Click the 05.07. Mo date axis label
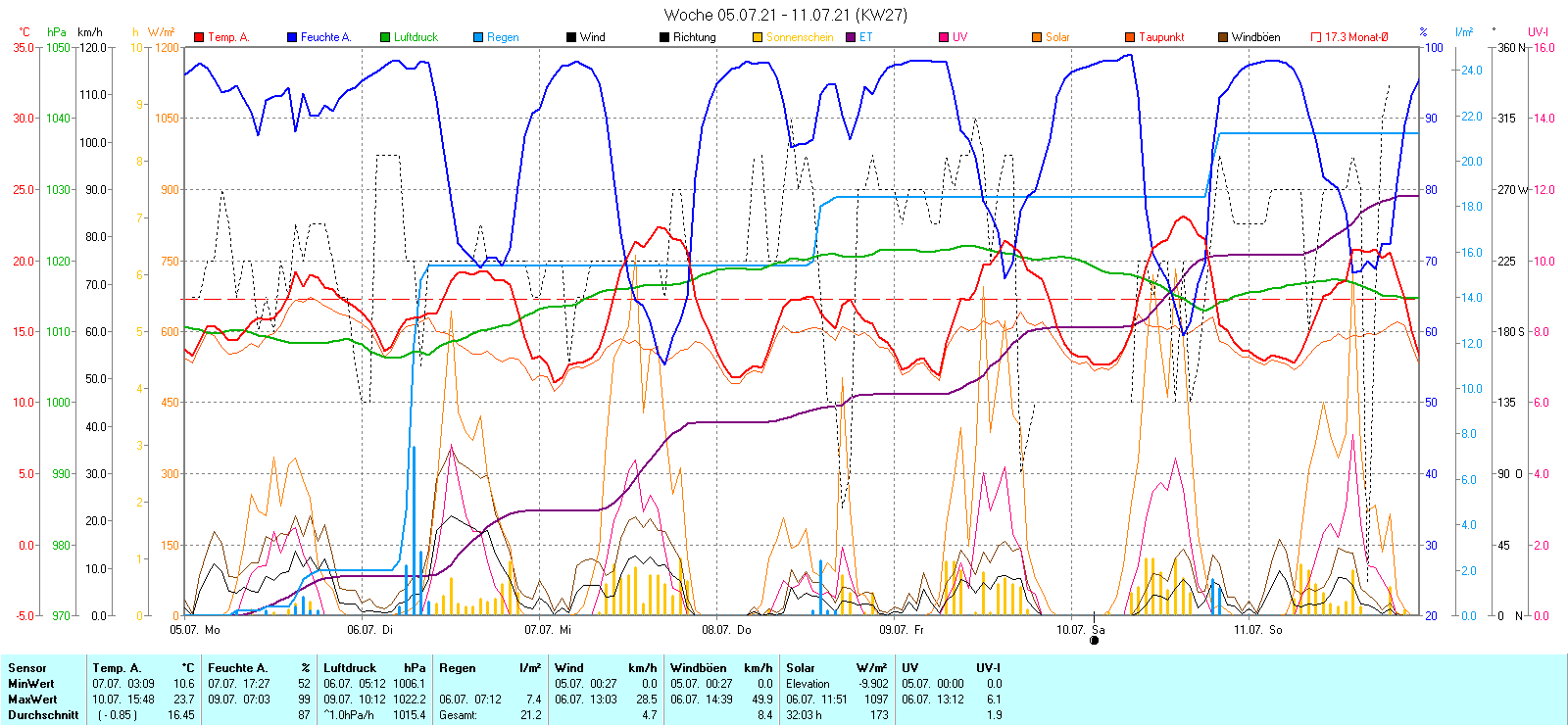Image resolution: width=1568 pixels, height=725 pixels. 195,630
